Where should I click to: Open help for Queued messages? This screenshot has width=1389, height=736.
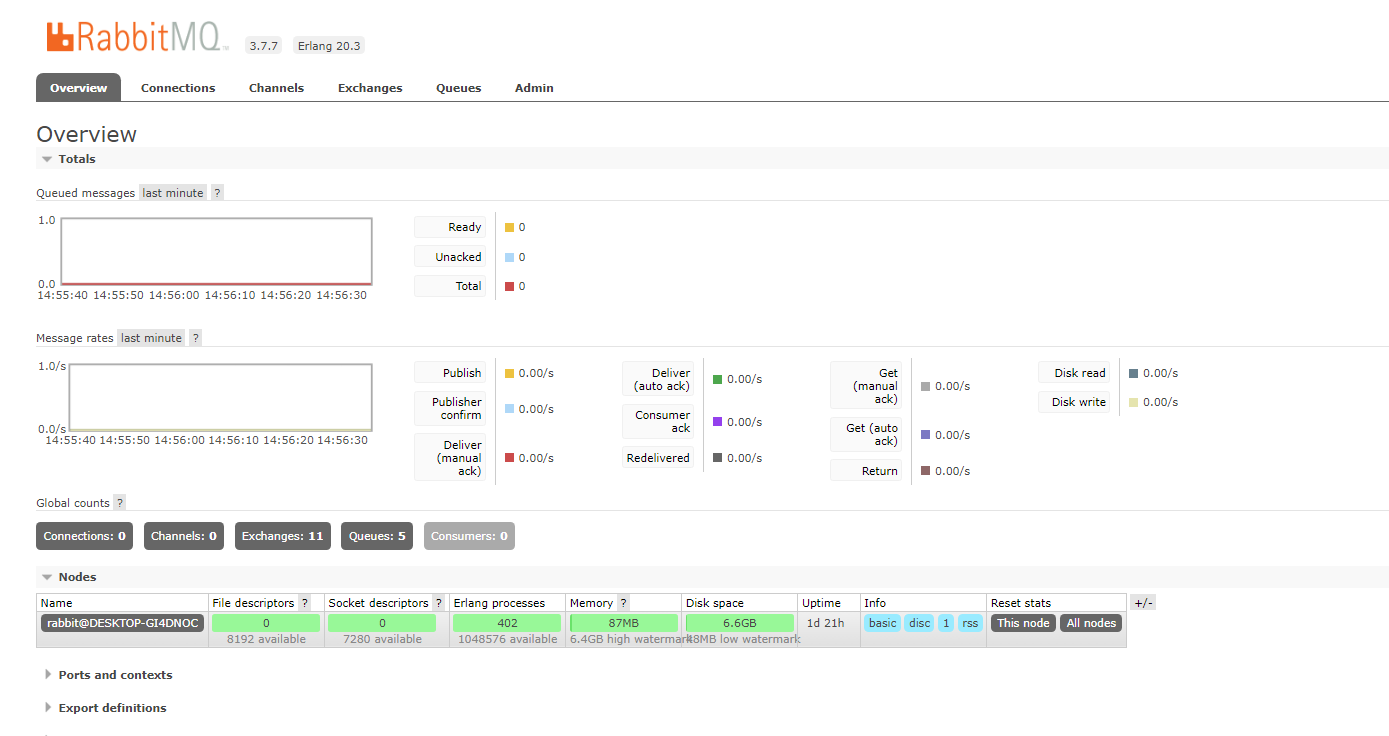point(217,192)
